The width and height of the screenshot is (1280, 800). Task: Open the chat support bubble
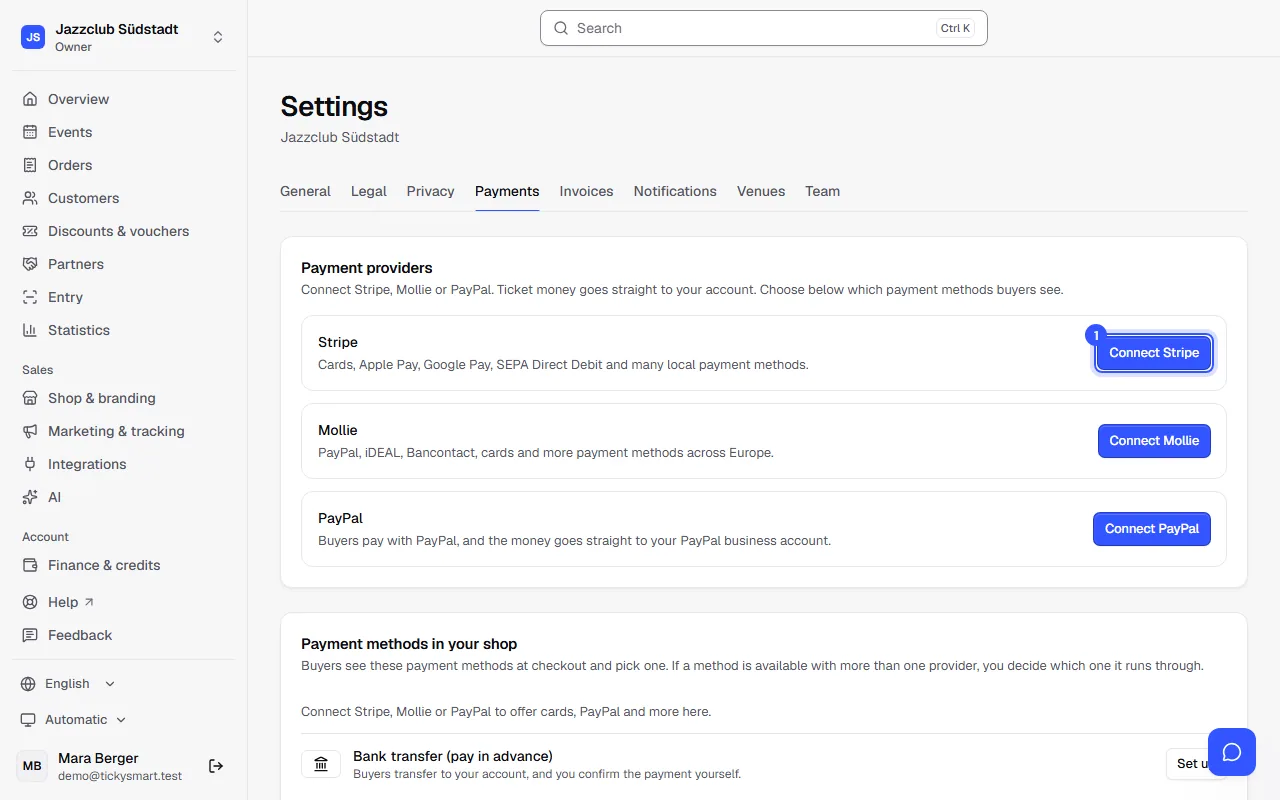(1232, 752)
